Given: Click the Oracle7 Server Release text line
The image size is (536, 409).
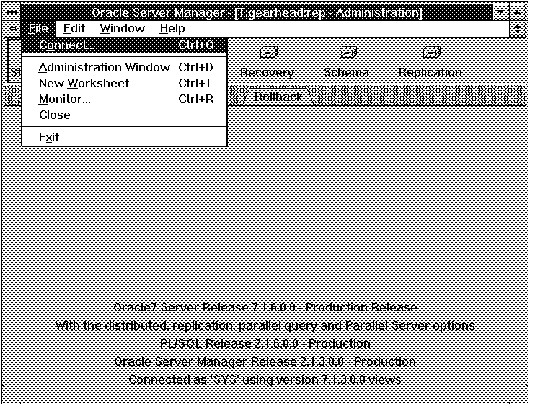Looking at the screenshot, I should pyautogui.click(x=265, y=307).
